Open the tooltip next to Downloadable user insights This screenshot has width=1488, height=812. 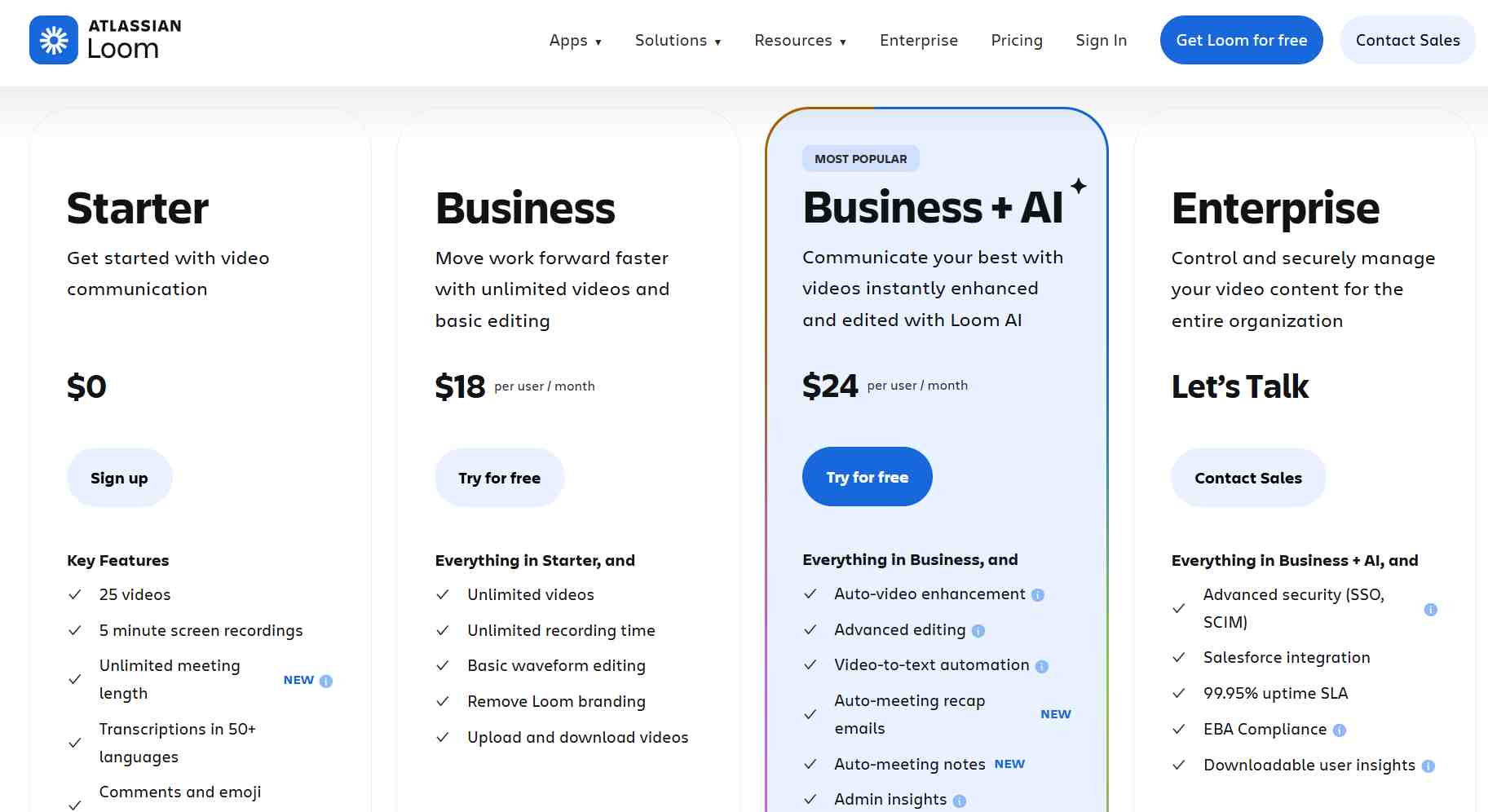point(1428,766)
